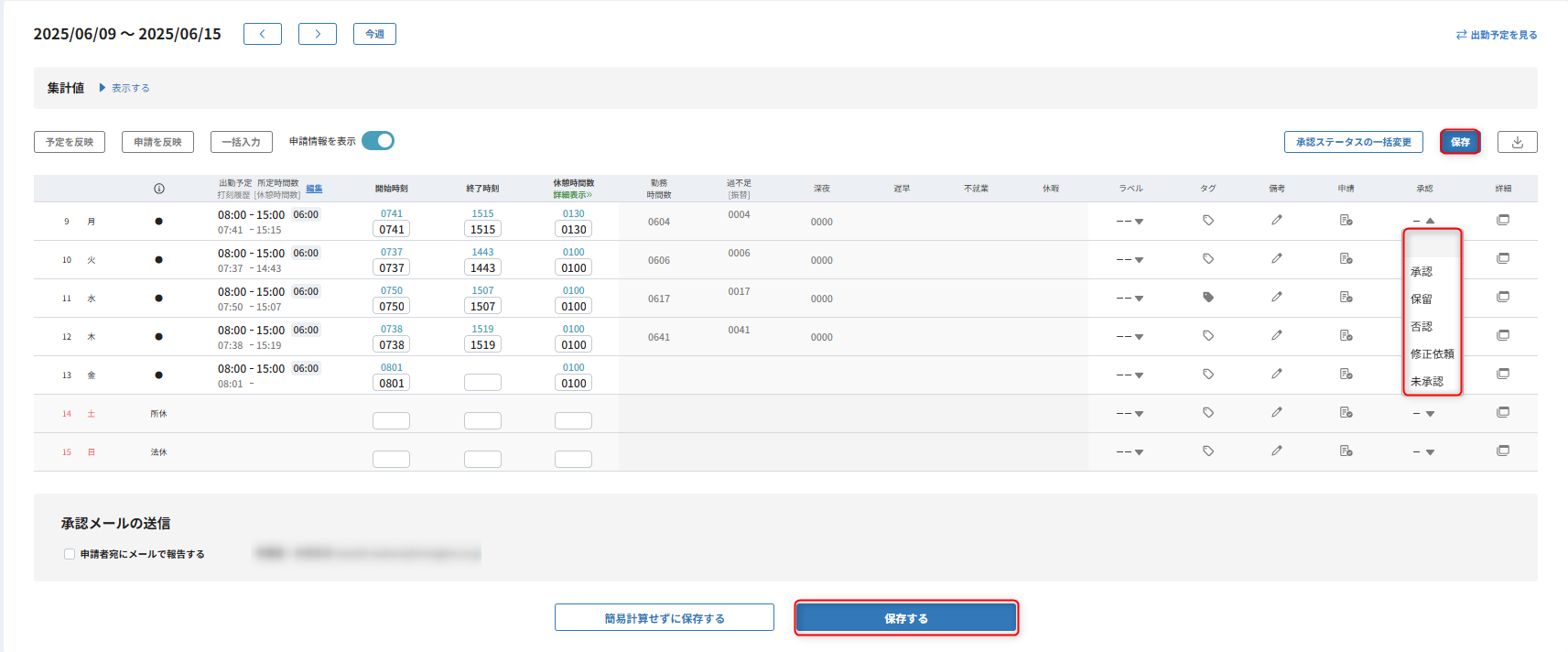Open tag icon for Tuesday row 10
This screenshot has height=652, width=1568.
click(1208, 258)
